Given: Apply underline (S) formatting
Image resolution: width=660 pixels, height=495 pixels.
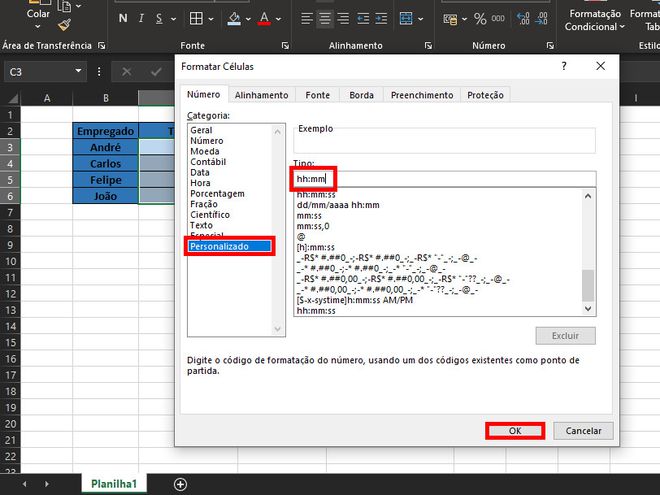Looking at the screenshot, I should pos(159,19).
